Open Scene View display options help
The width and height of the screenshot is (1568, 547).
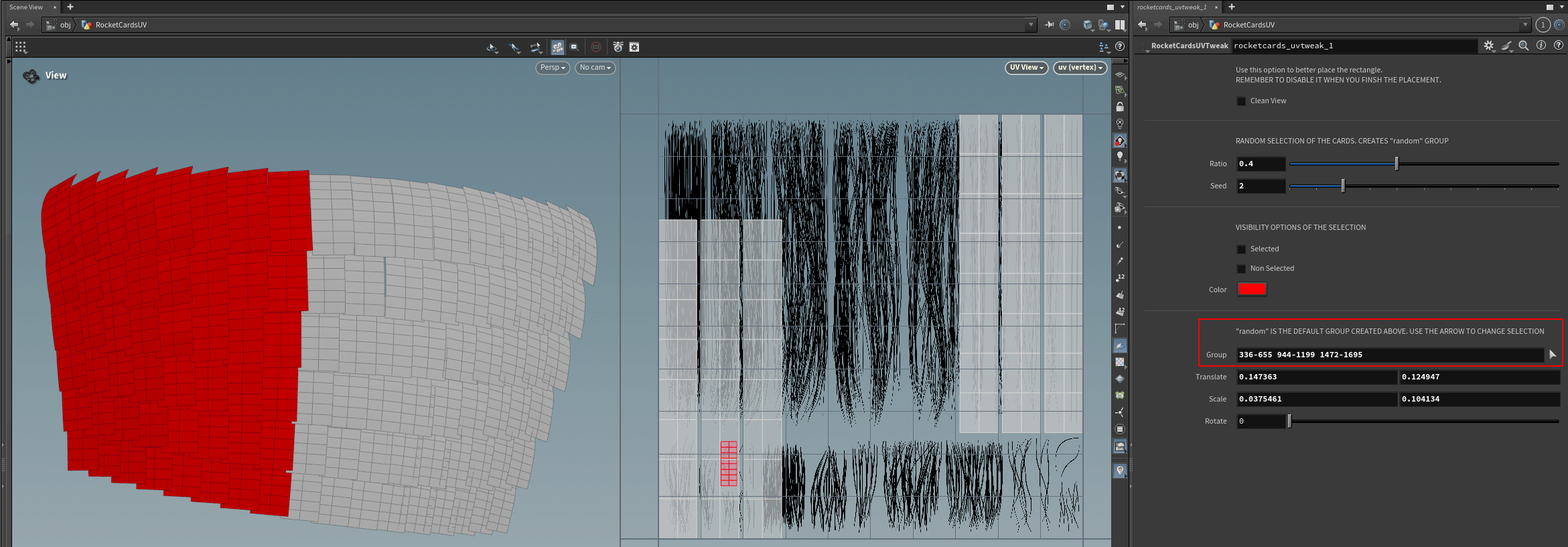[x=1120, y=47]
